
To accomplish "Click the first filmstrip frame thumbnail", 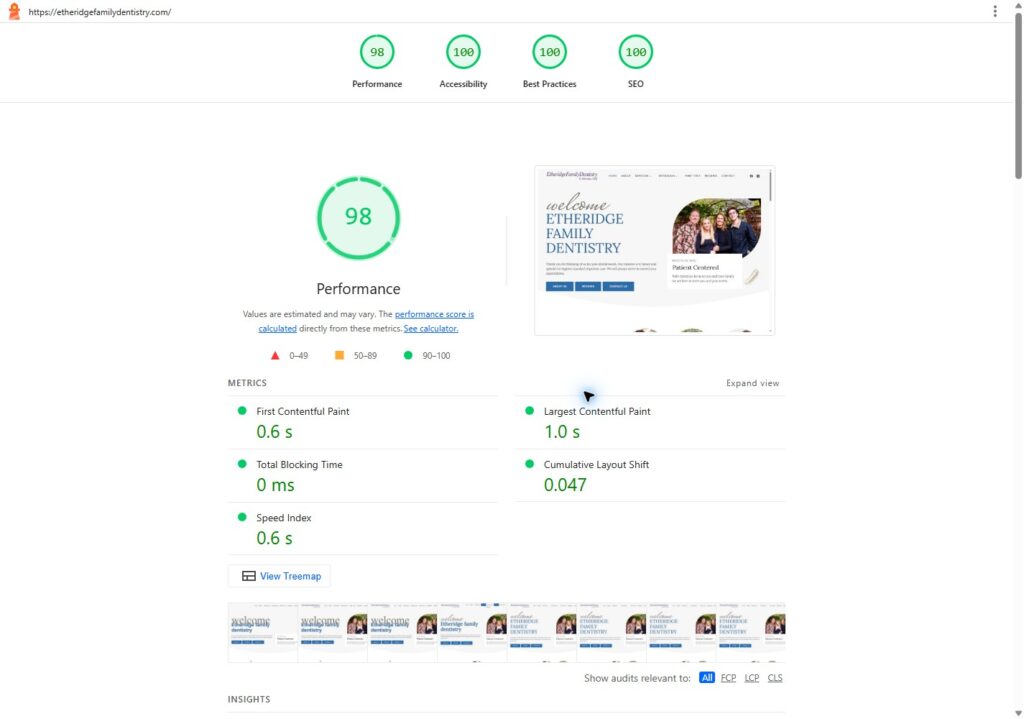I will pyautogui.click(x=263, y=632).
